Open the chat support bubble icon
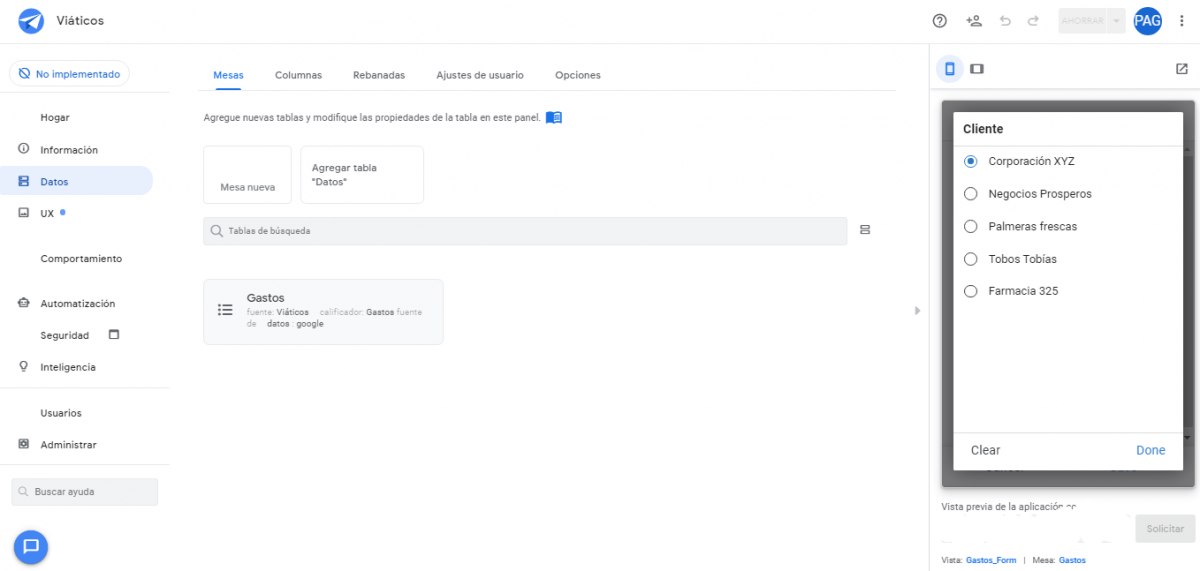This screenshot has height=571, width=1200. 31,546
